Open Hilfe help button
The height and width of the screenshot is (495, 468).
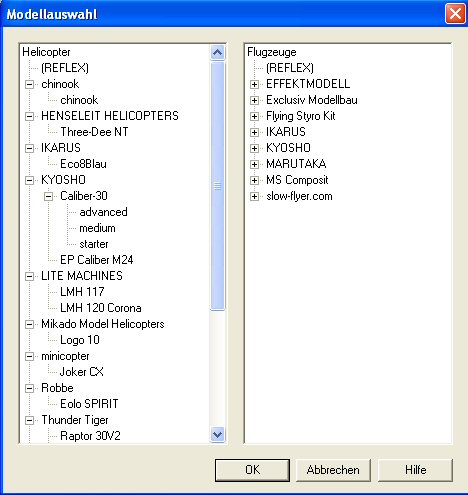point(415,470)
